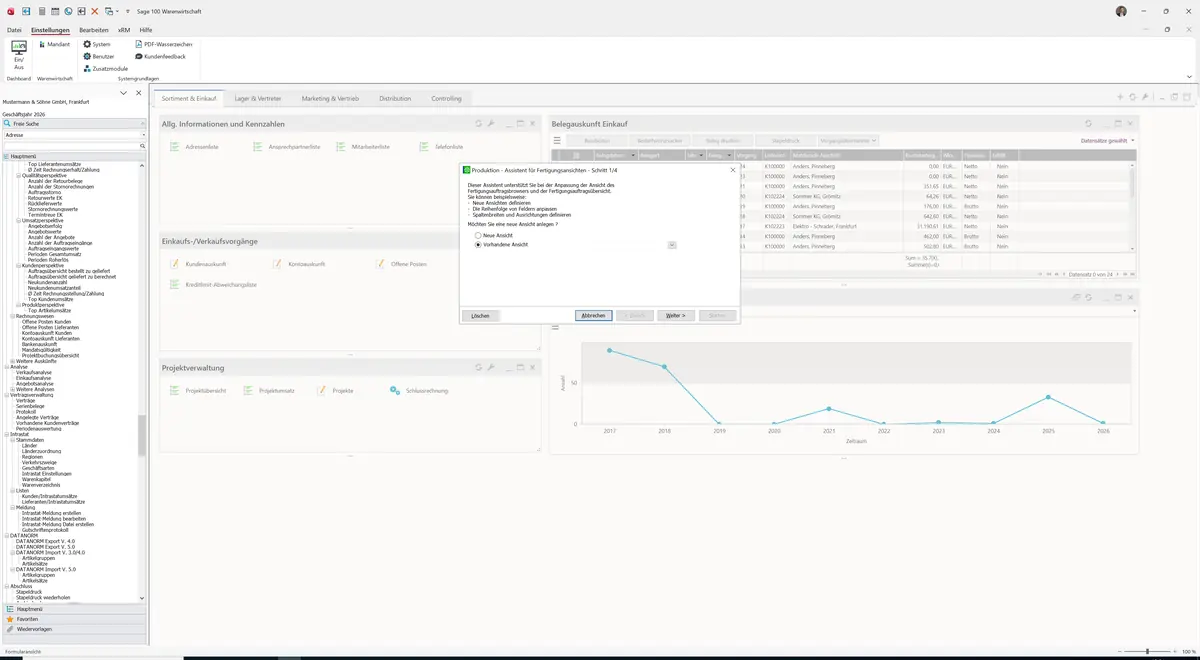Viewport: 1200px width, 660px height.
Task: Open Datensätze gewählt dropdown
Action: (1109, 141)
